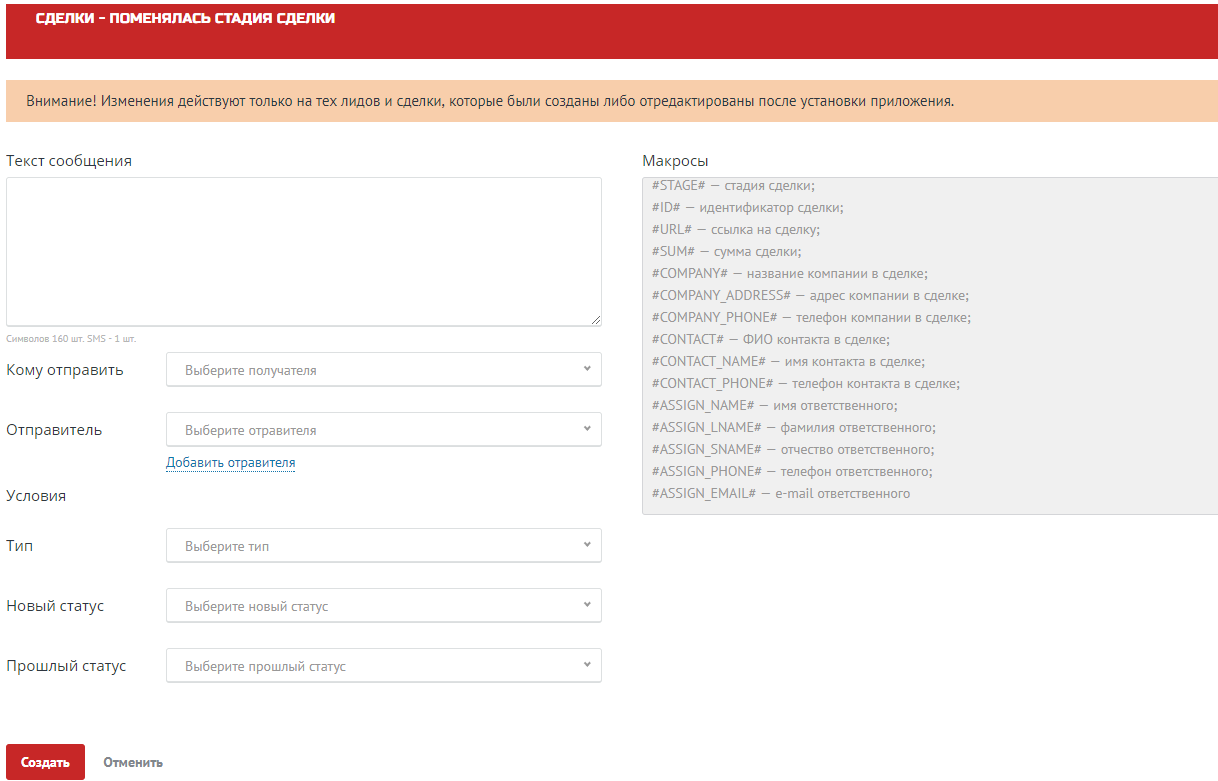Click the 'Прошлый статус' label
This screenshot has height=781, width=1218.
(66, 666)
